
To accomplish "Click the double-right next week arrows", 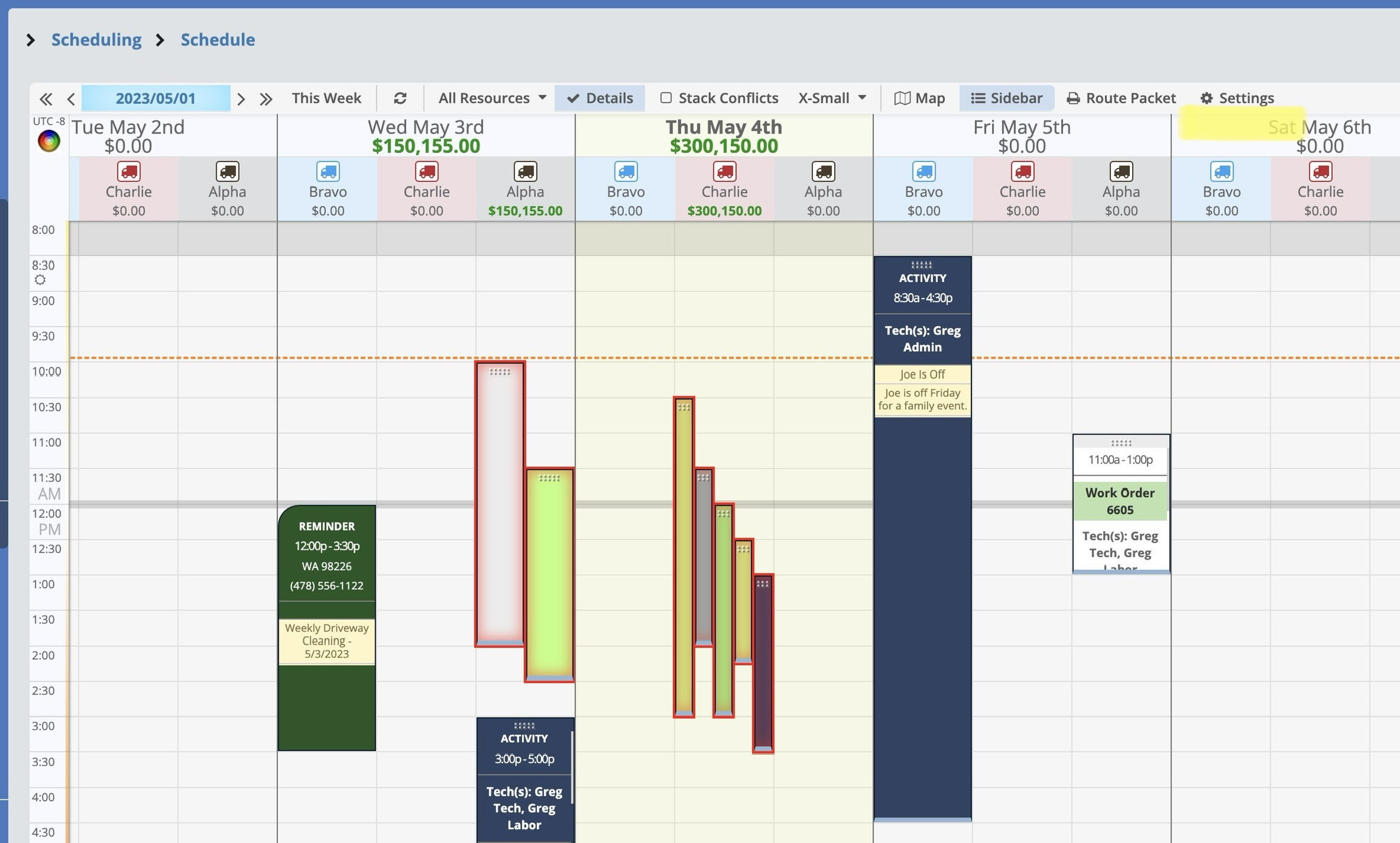I will (266, 98).
